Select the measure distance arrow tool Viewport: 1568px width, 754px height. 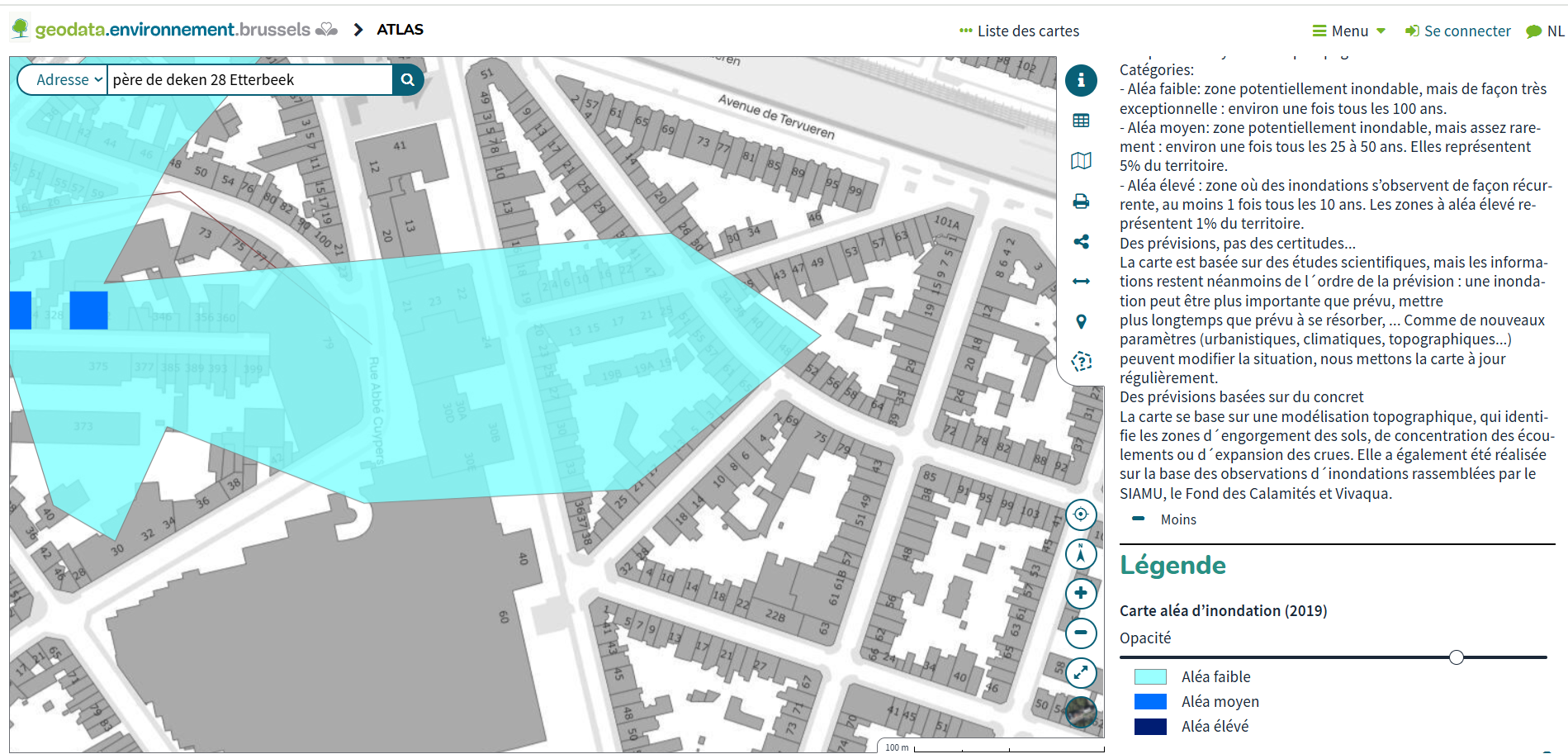(x=1081, y=282)
